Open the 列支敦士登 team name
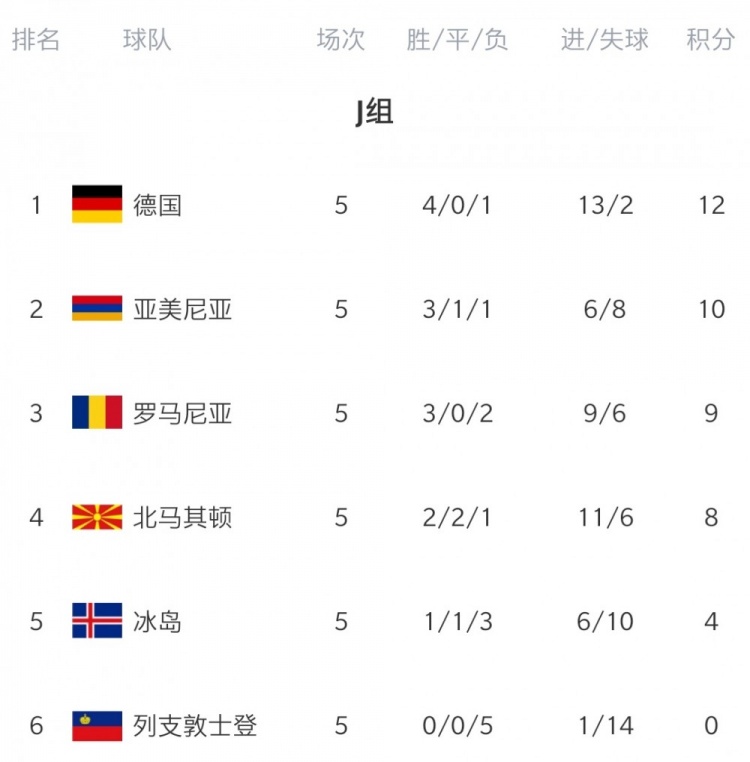Viewport: 750px width, 762px height. coord(195,726)
